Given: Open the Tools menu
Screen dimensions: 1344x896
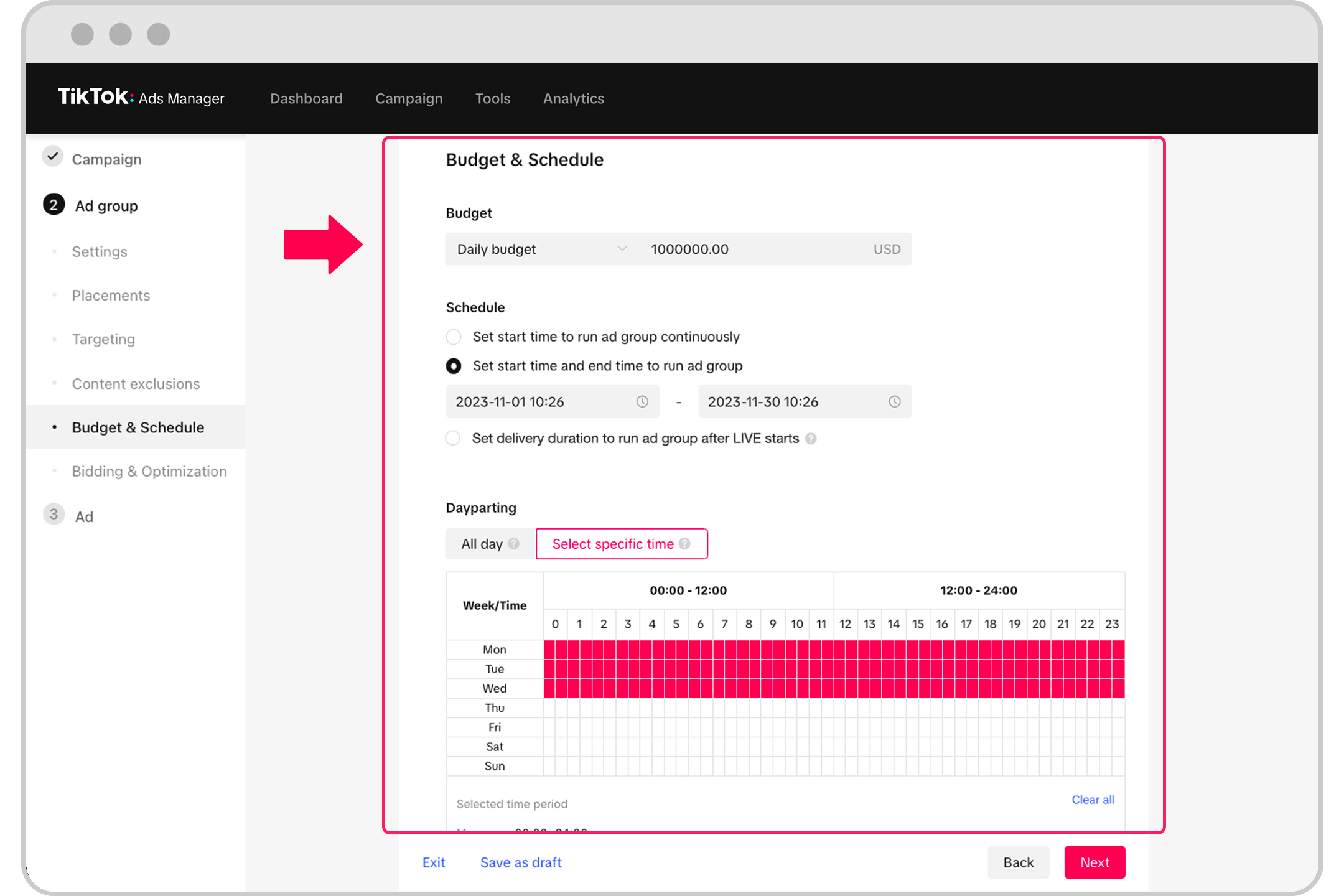Looking at the screenshot, I should (x=492, y=98).
